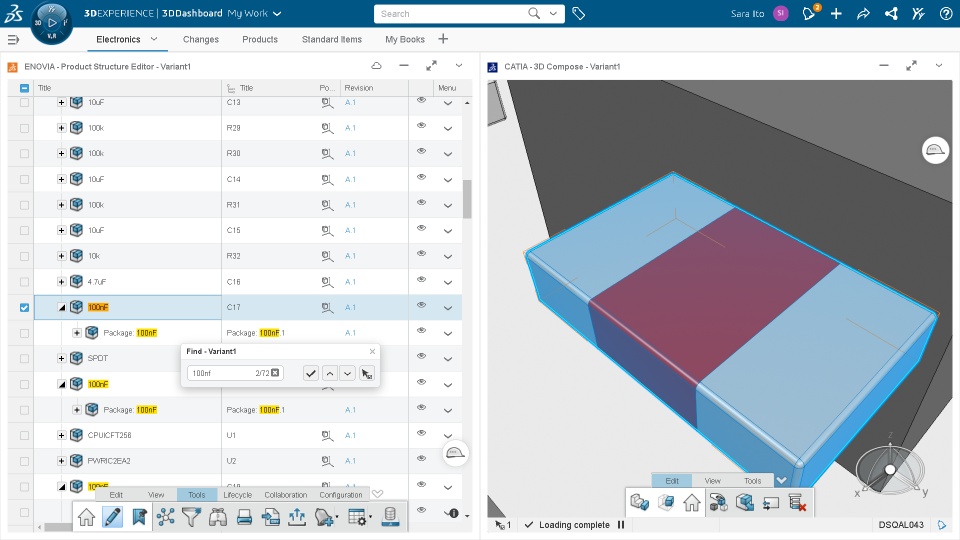Open ENOVIA widget menu chevron

[x=459, y=66]
